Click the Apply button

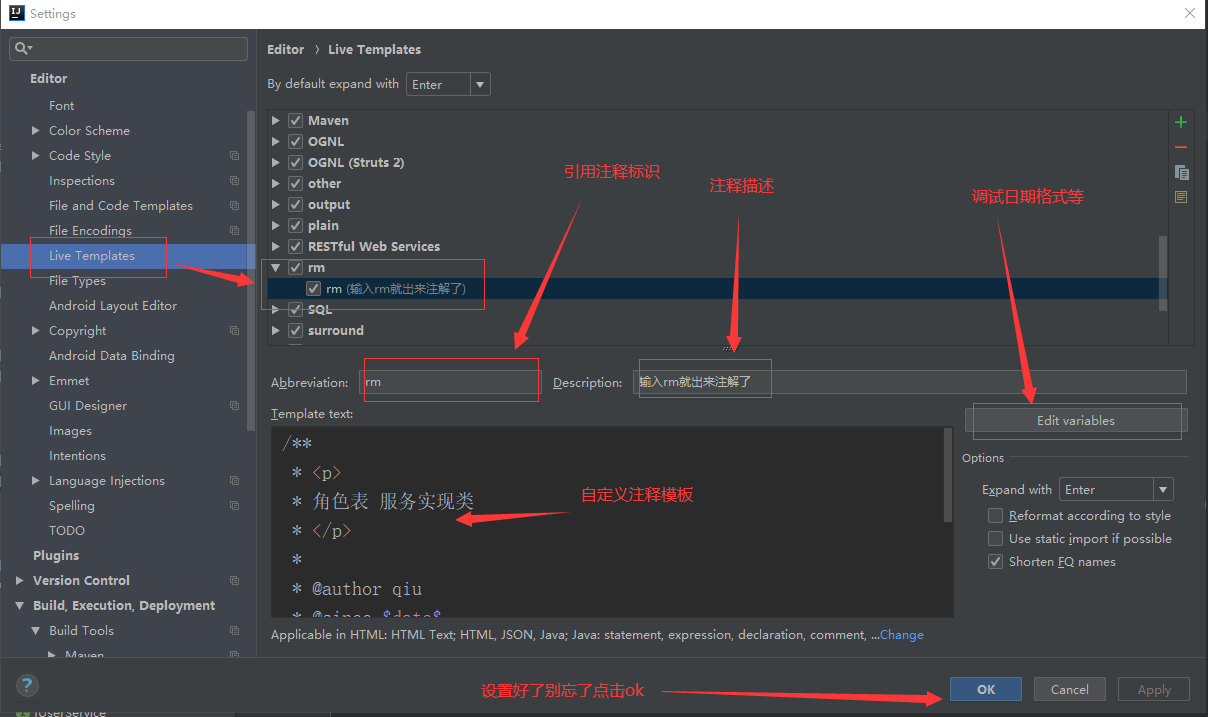coord(1154,689)
